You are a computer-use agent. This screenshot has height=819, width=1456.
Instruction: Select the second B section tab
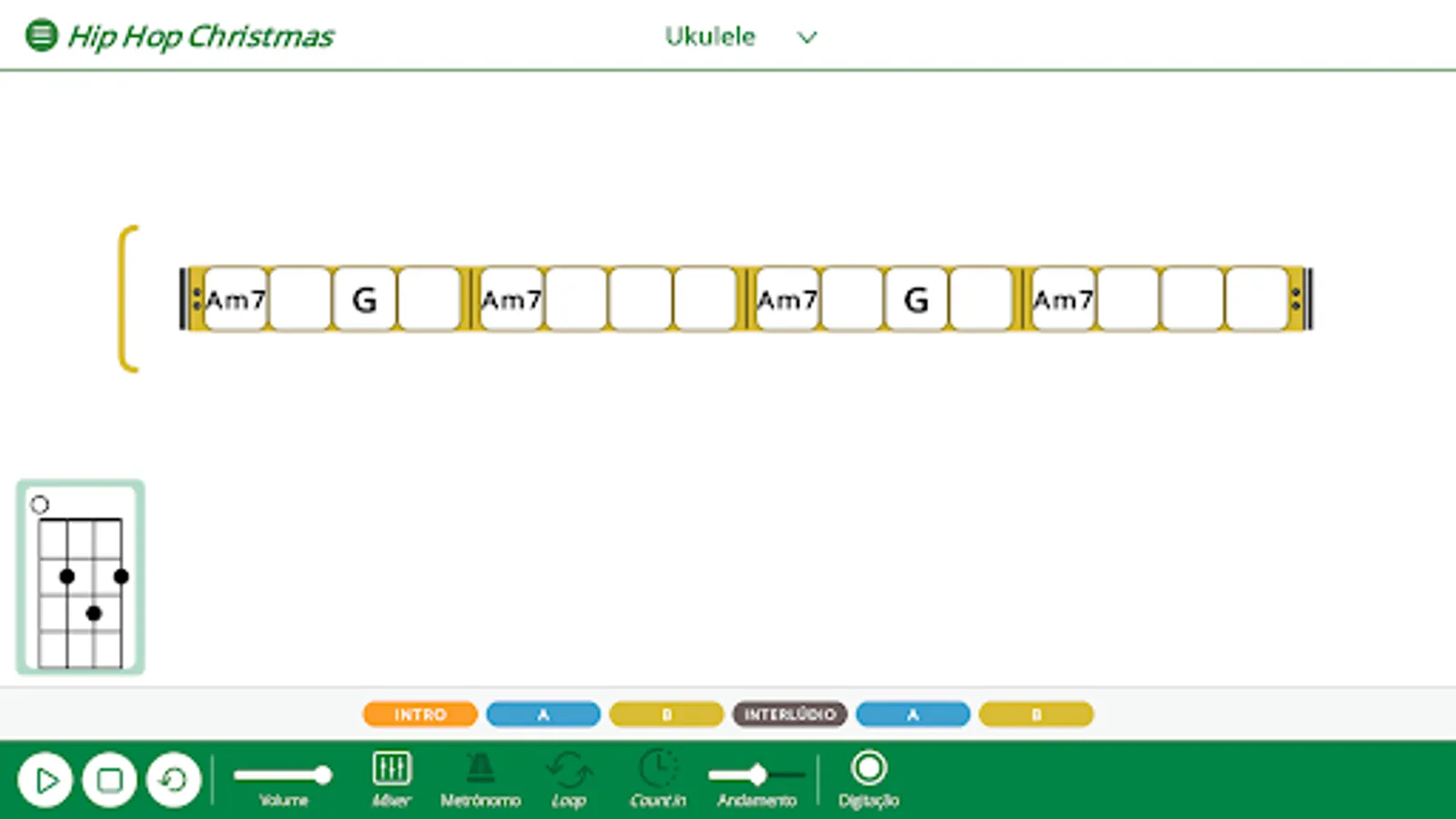(1036, 714)
